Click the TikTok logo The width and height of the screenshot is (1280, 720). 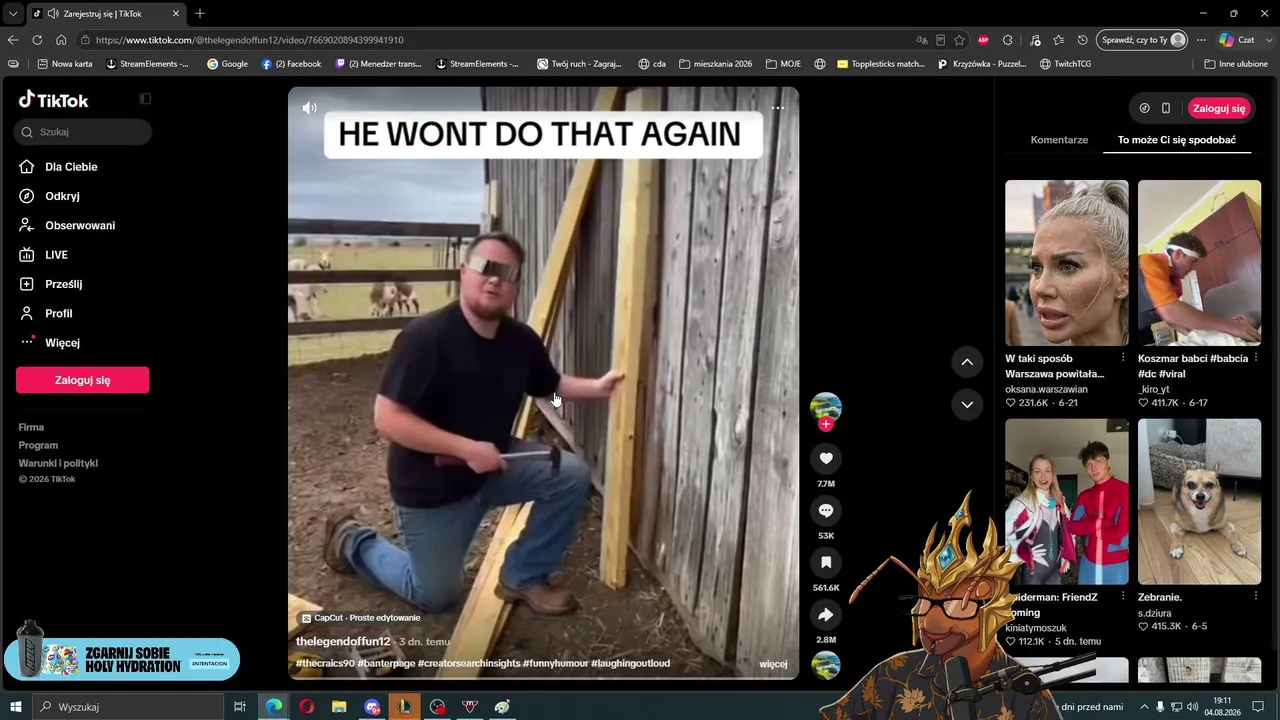click(54, 99)
